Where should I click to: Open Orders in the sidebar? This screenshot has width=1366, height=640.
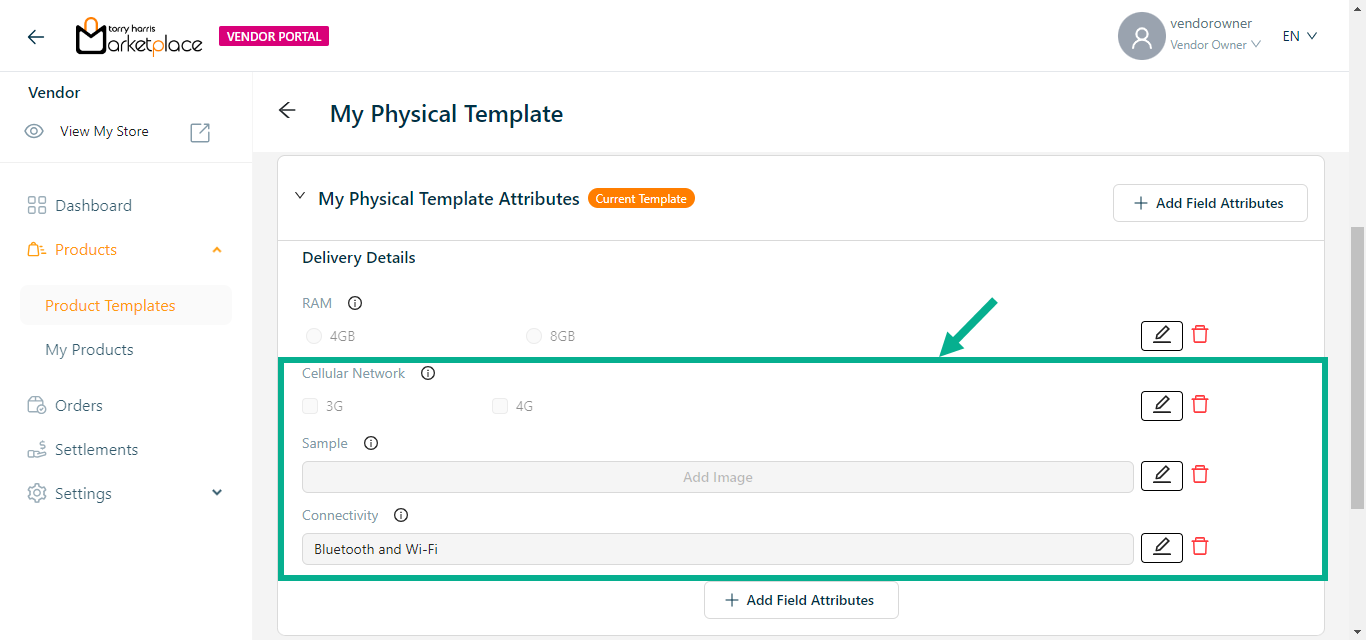point(79,405)
